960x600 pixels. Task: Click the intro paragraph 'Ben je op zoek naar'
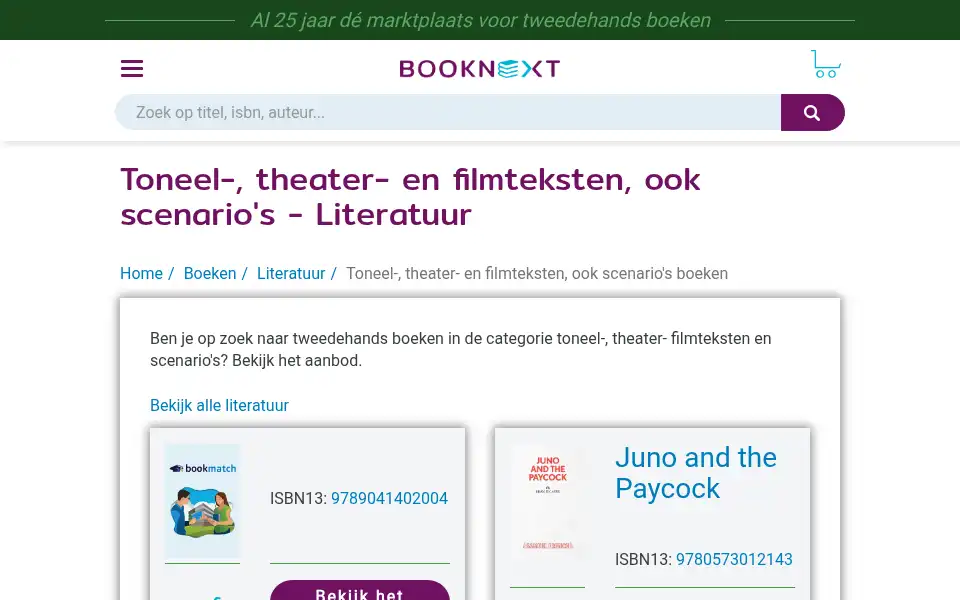point(460,350)
